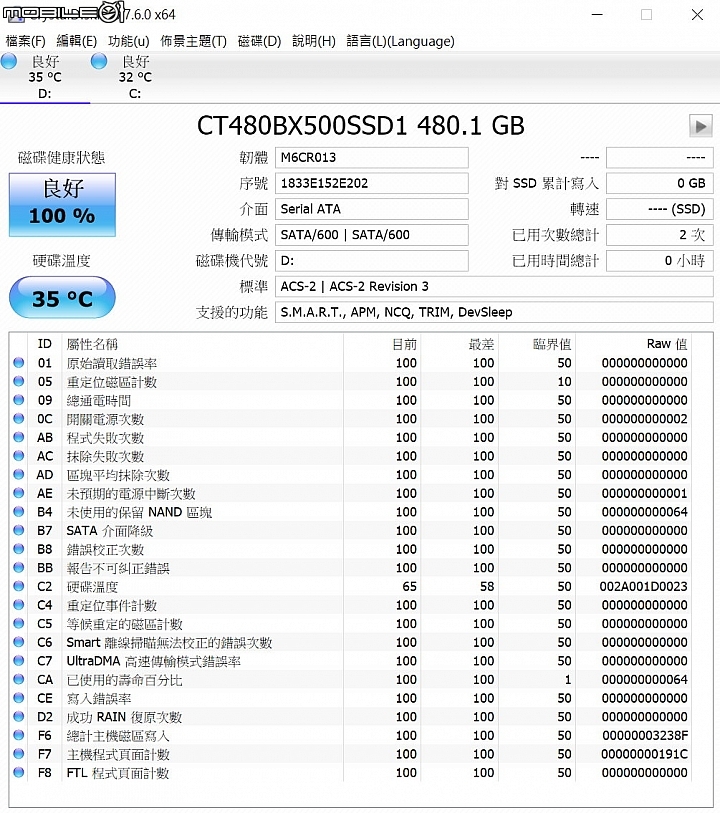Click the firmware field M6CR013

point(372,158)
